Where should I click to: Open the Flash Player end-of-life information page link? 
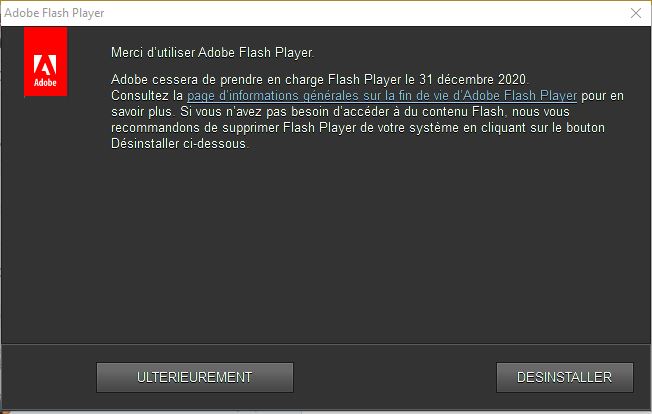click(x=381, y=96)
